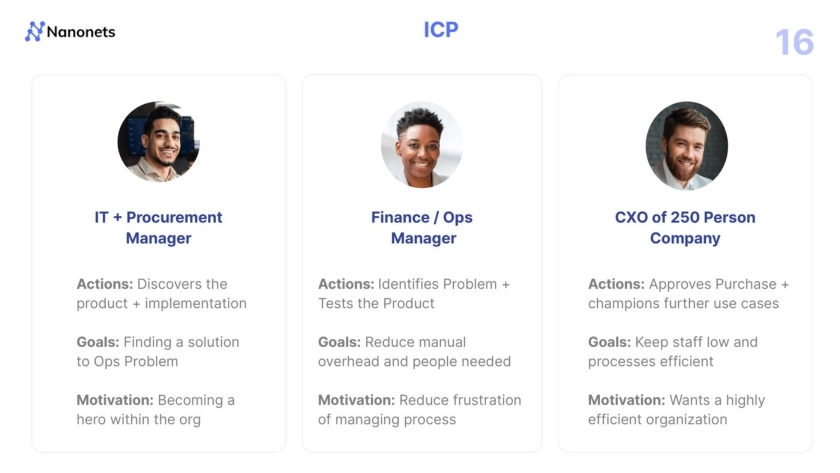840x473 pixels.
Task: Click the Nanonets logo icon
Action: [34, 32]
